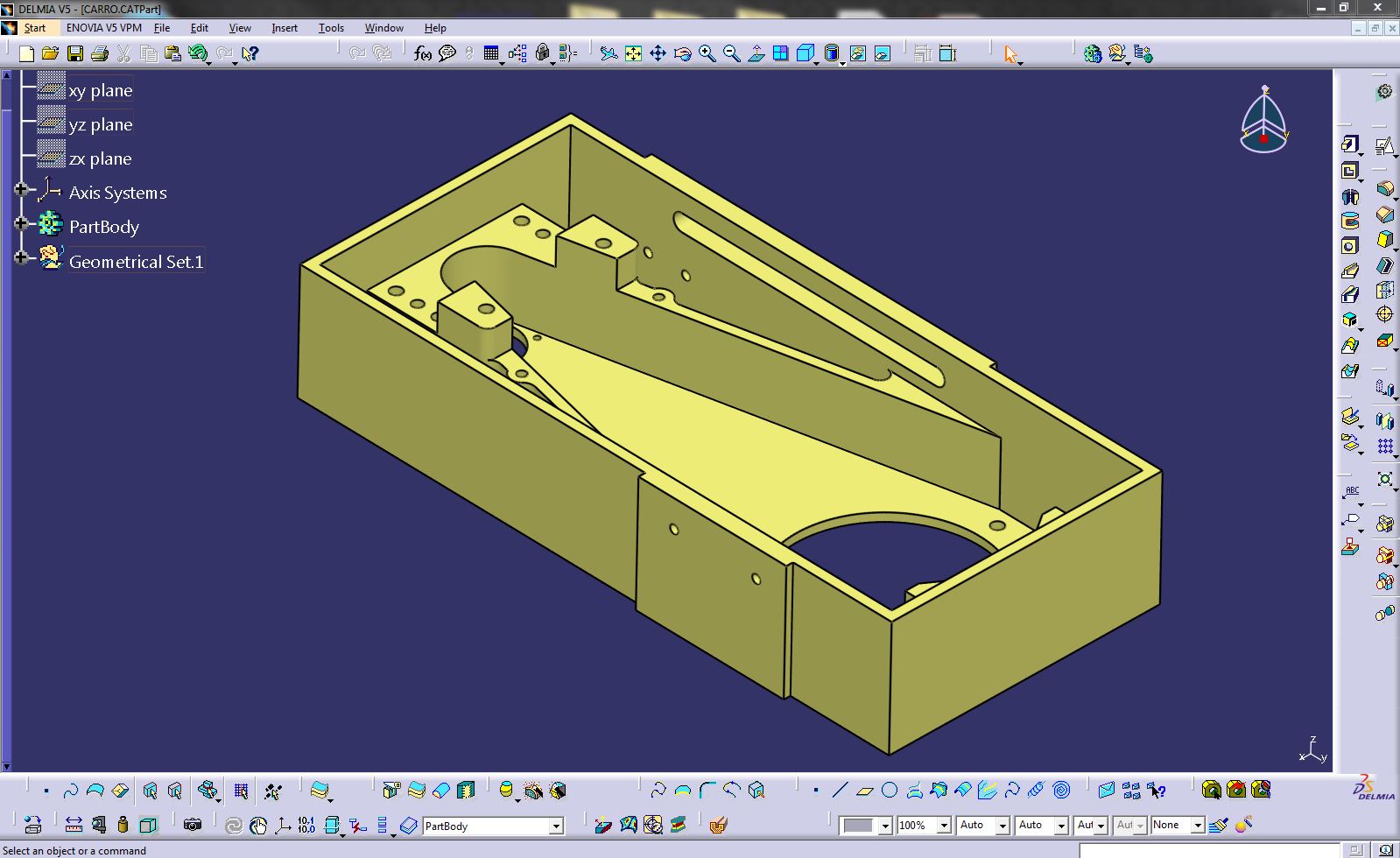The image size is (1400, 858).
Task: Select the xy plane in the tree
Action: click(101, 90)
